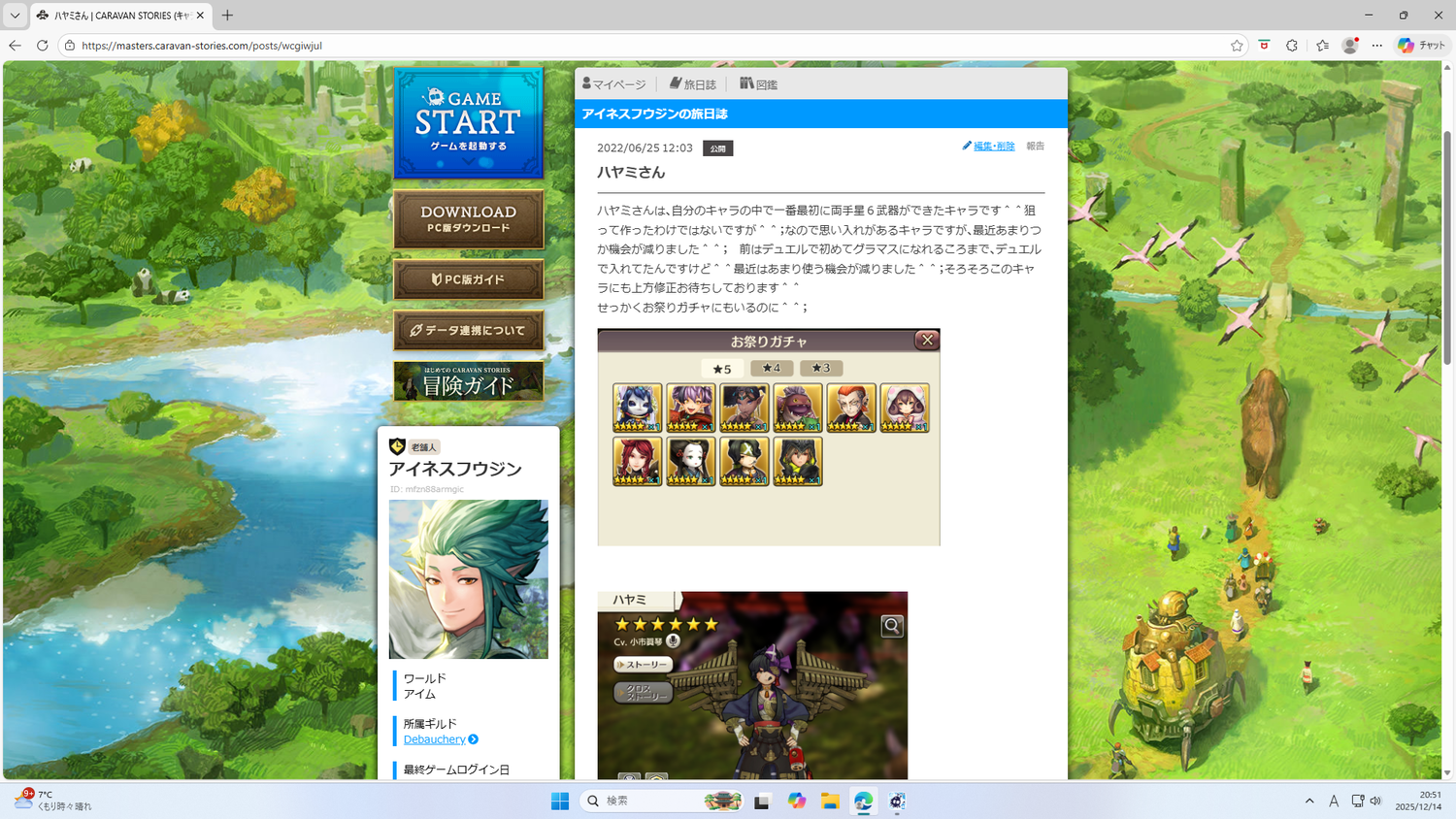Open the マイページ menu item
Viewport: 1456px width, 819px height.
click(614, 84)
